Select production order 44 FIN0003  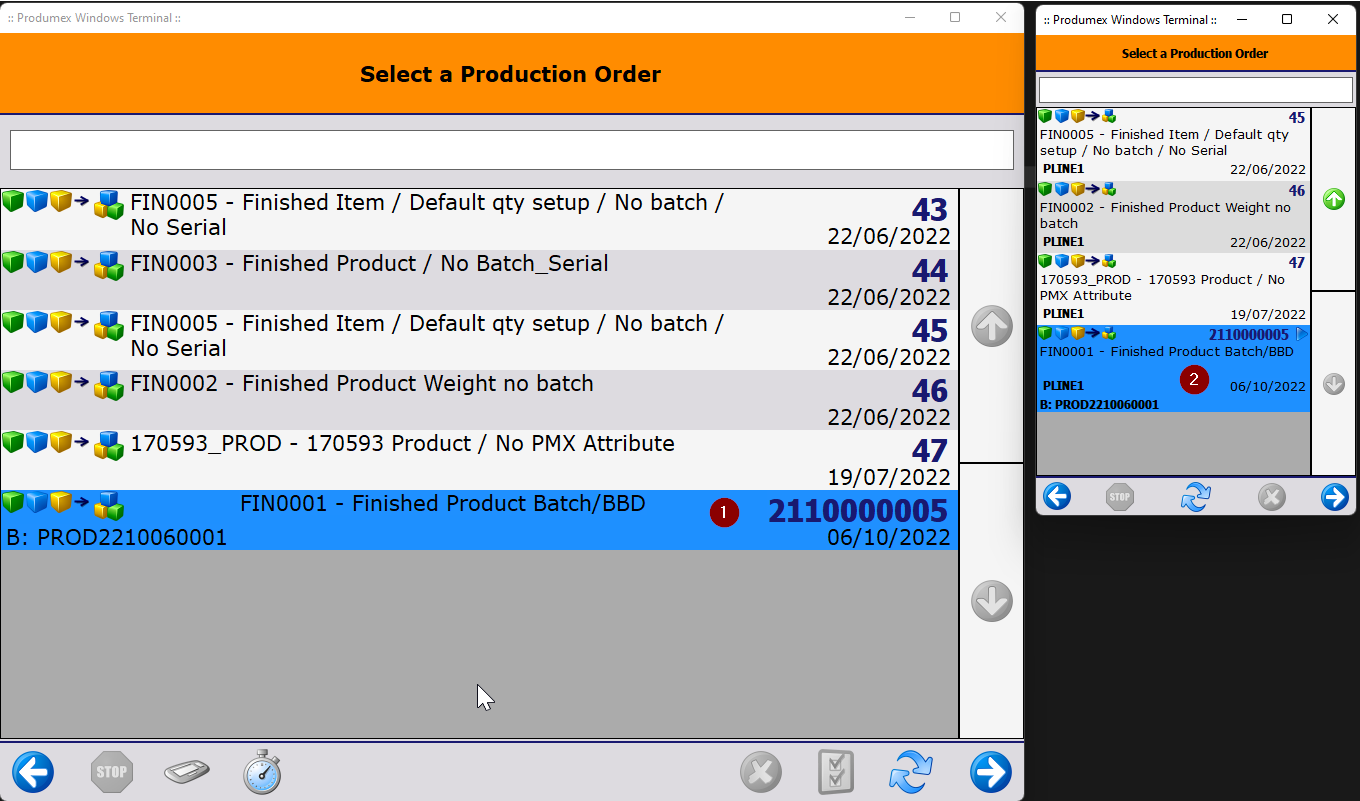tap(479, 280)
